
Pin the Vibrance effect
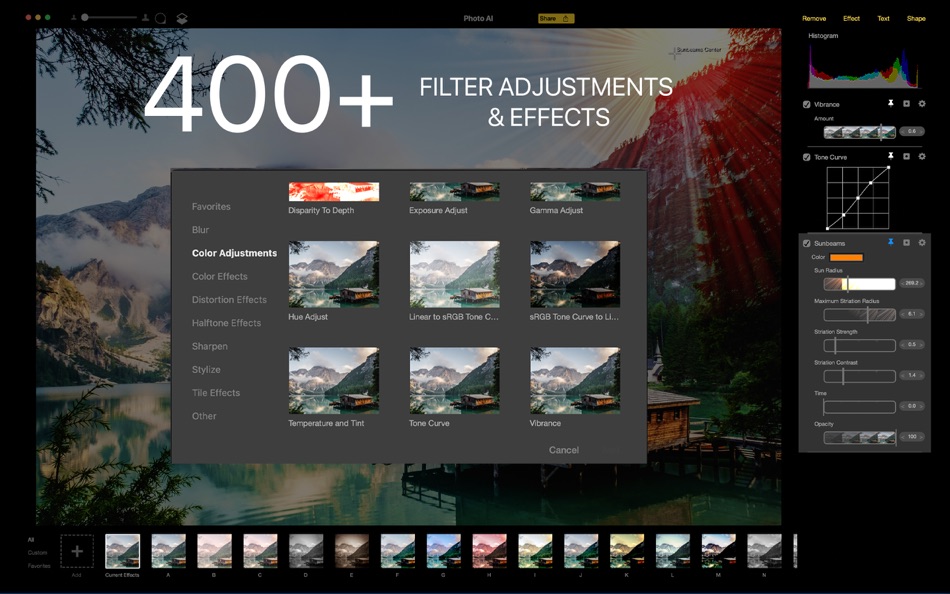tap(891, 104)
